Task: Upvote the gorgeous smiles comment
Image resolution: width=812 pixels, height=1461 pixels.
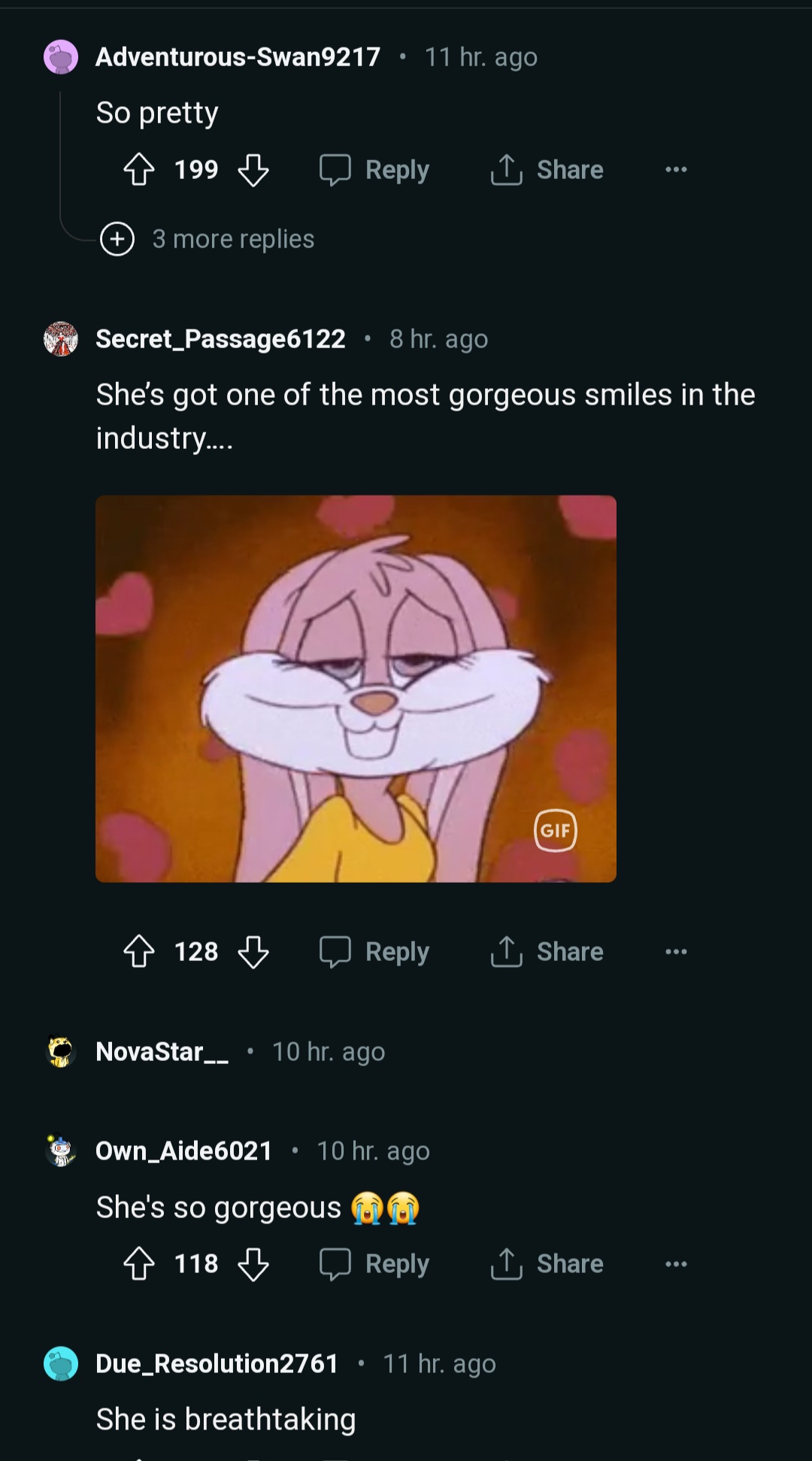Action: click(x=139, y=952)
